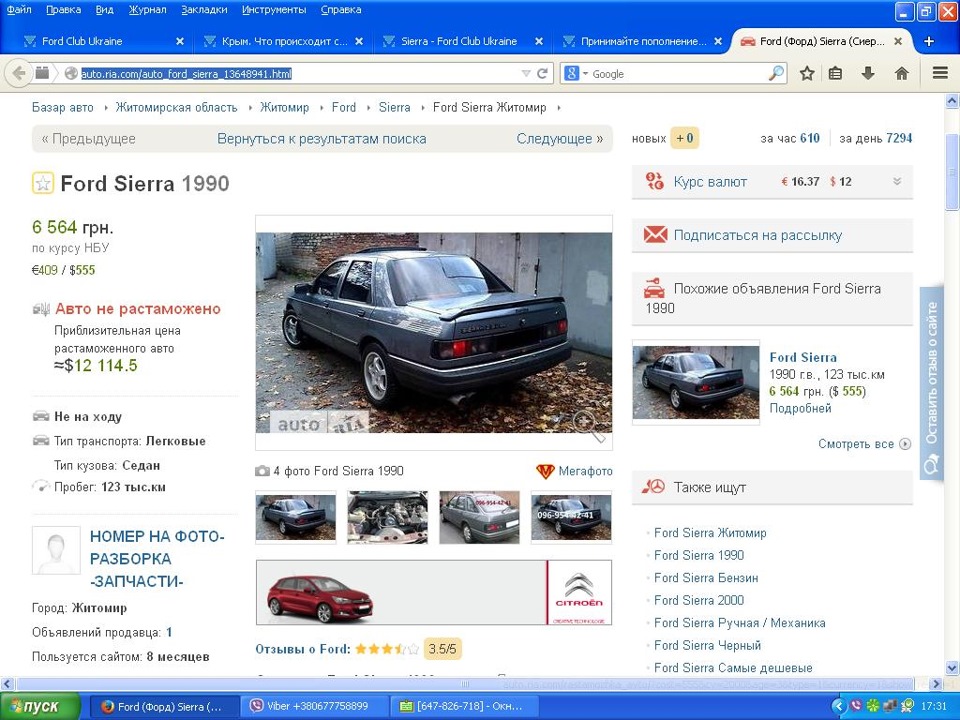This screenshot has height=720, width=960.
Task: Open the Справка menu
Action: point(340,10)
